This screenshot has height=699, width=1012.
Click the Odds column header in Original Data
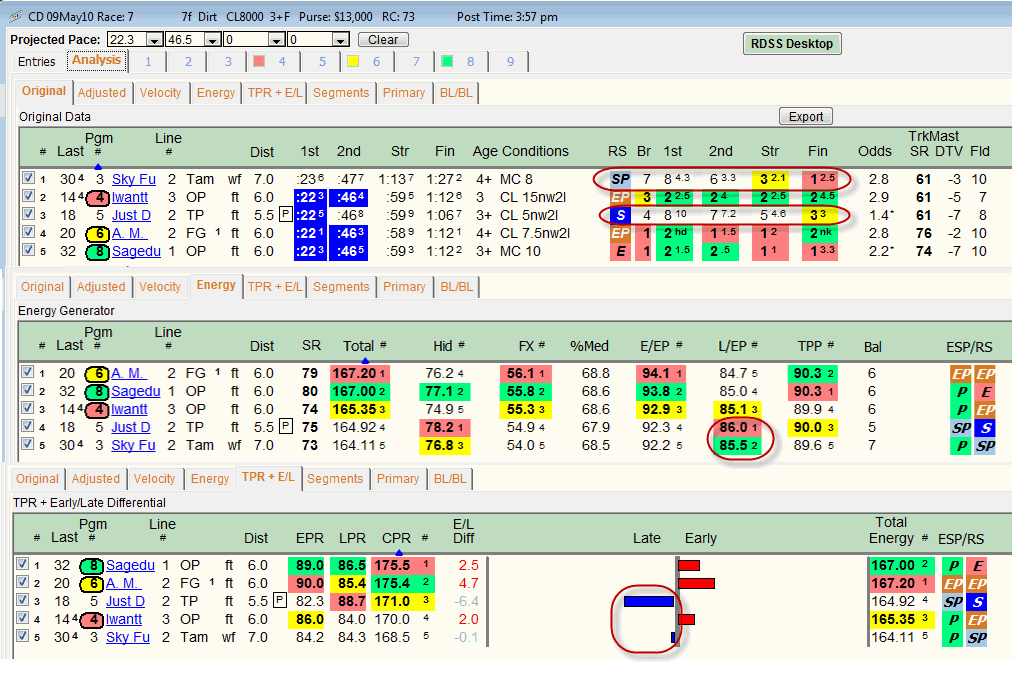(875, 152)
